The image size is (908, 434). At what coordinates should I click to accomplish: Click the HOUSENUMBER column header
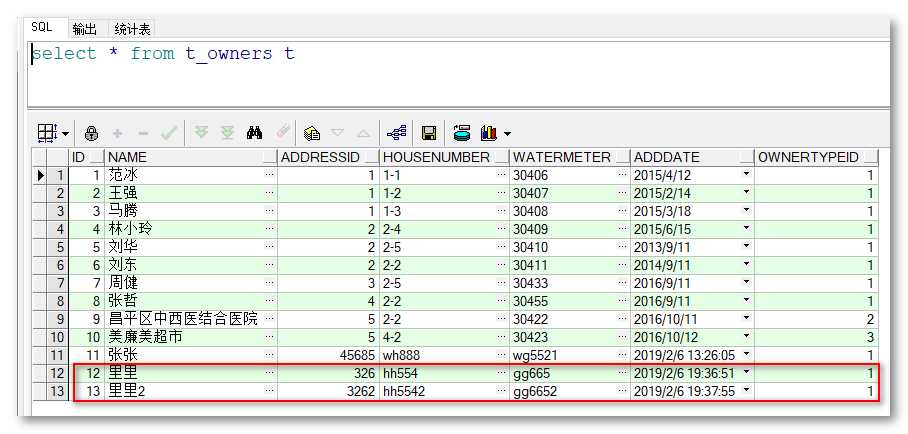[x=444, y=157]
